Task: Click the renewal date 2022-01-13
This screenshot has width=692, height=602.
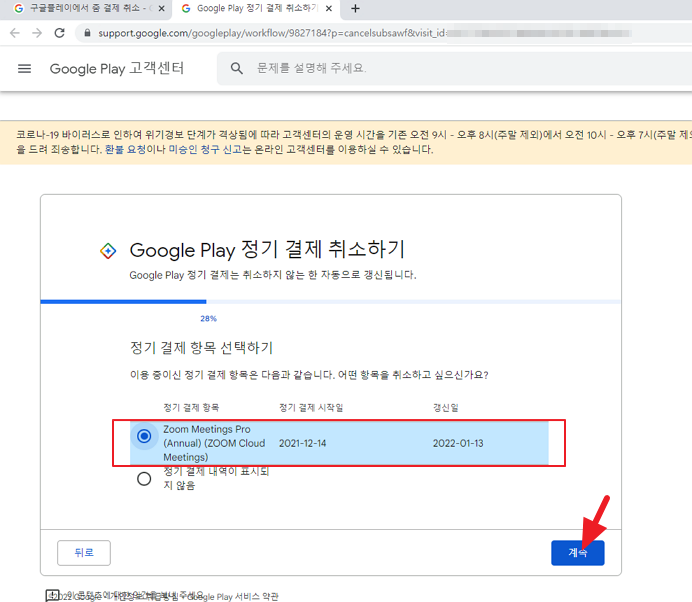Action: pos(458,443)
